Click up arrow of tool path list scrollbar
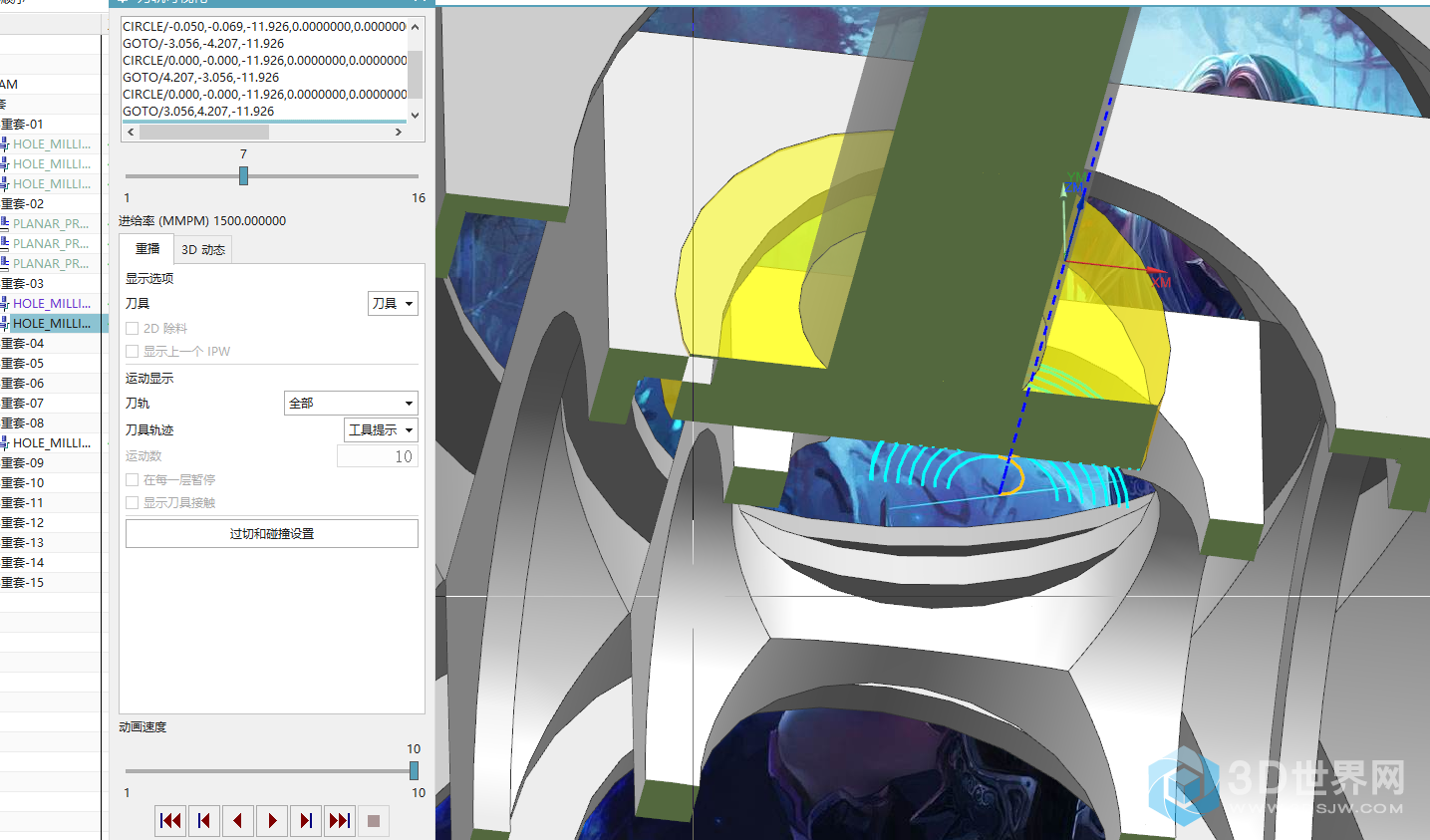This screenshot has width=1430, height=840. pyautogui.click(x=416, y=25)
